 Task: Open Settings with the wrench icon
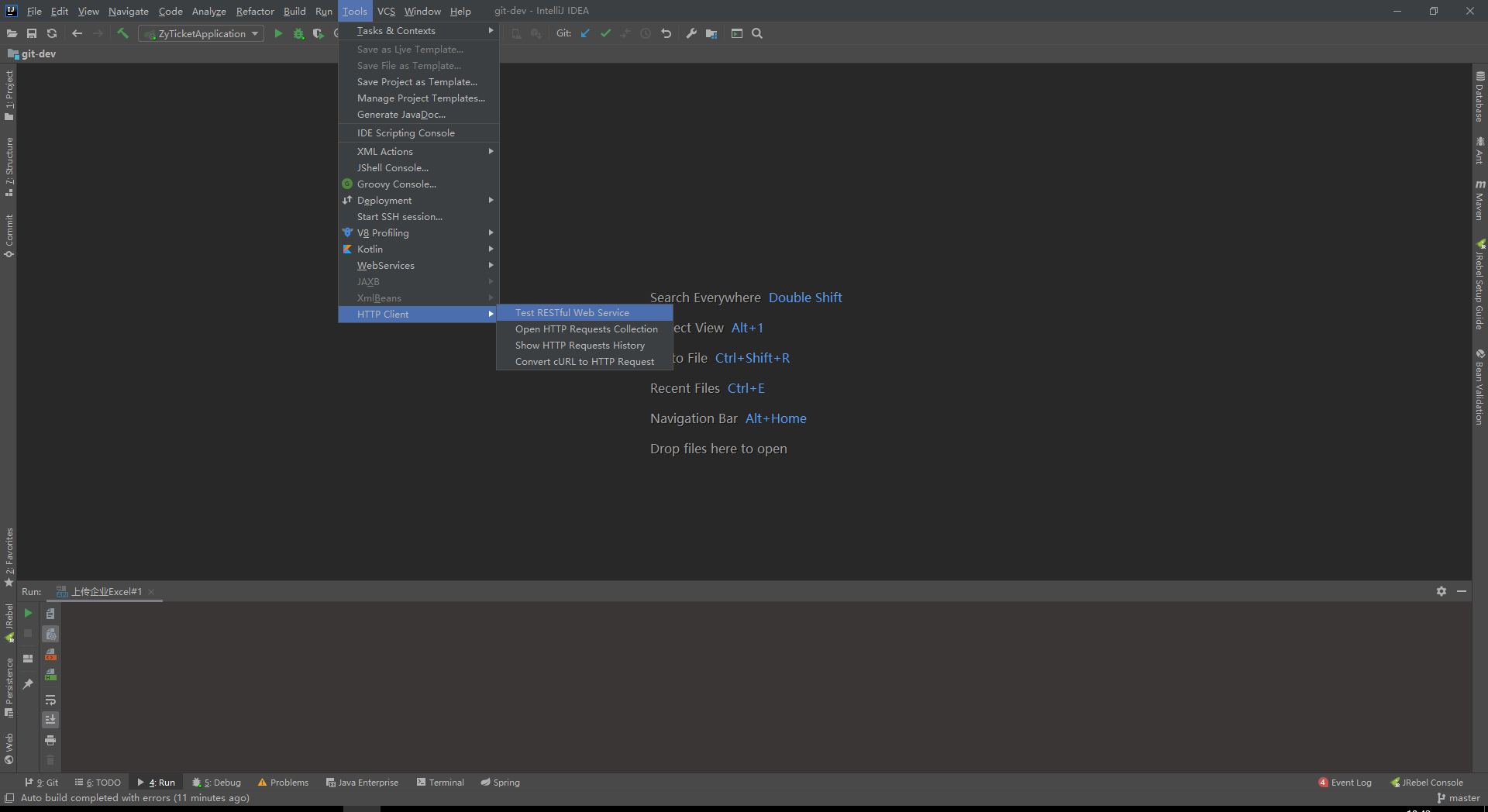coord(692,33)
